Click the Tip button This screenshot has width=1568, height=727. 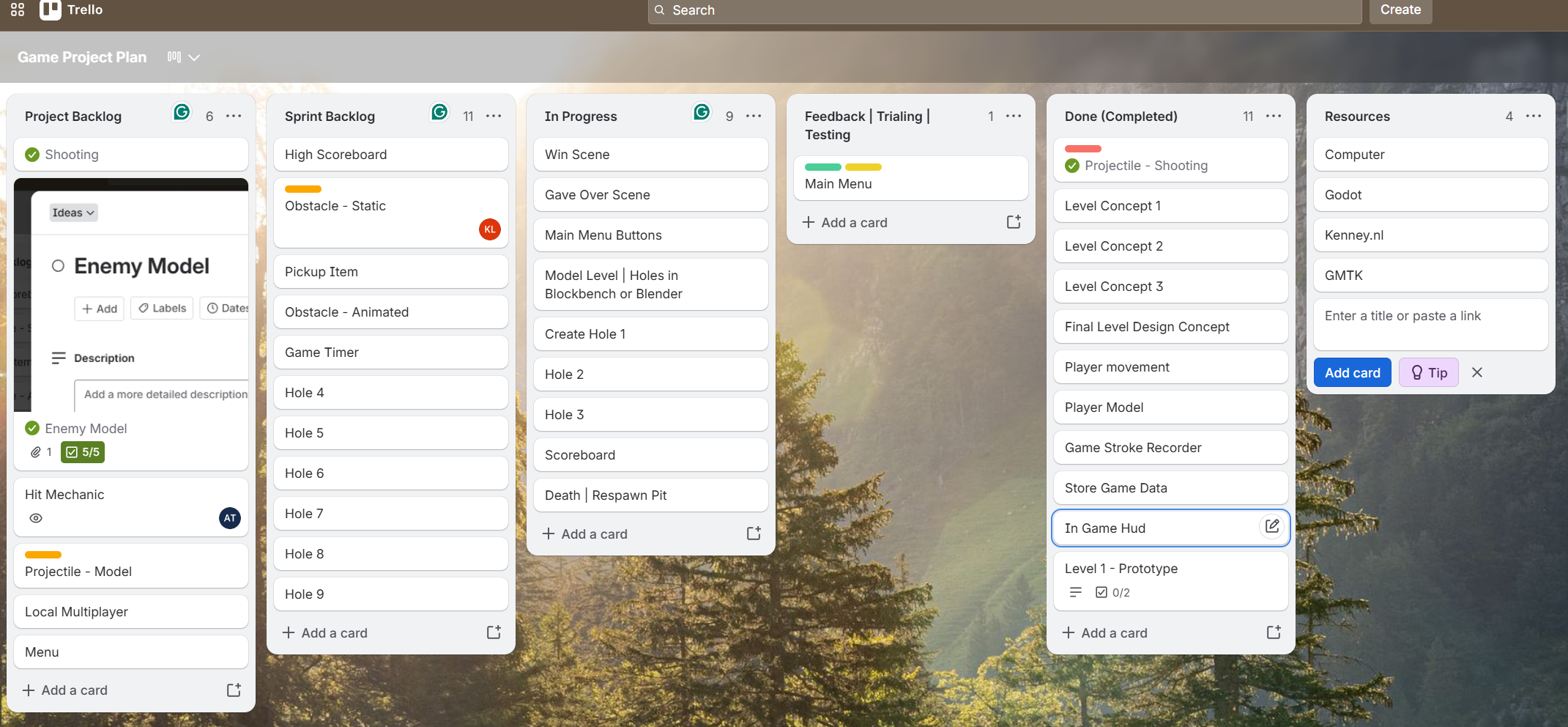1429,372
